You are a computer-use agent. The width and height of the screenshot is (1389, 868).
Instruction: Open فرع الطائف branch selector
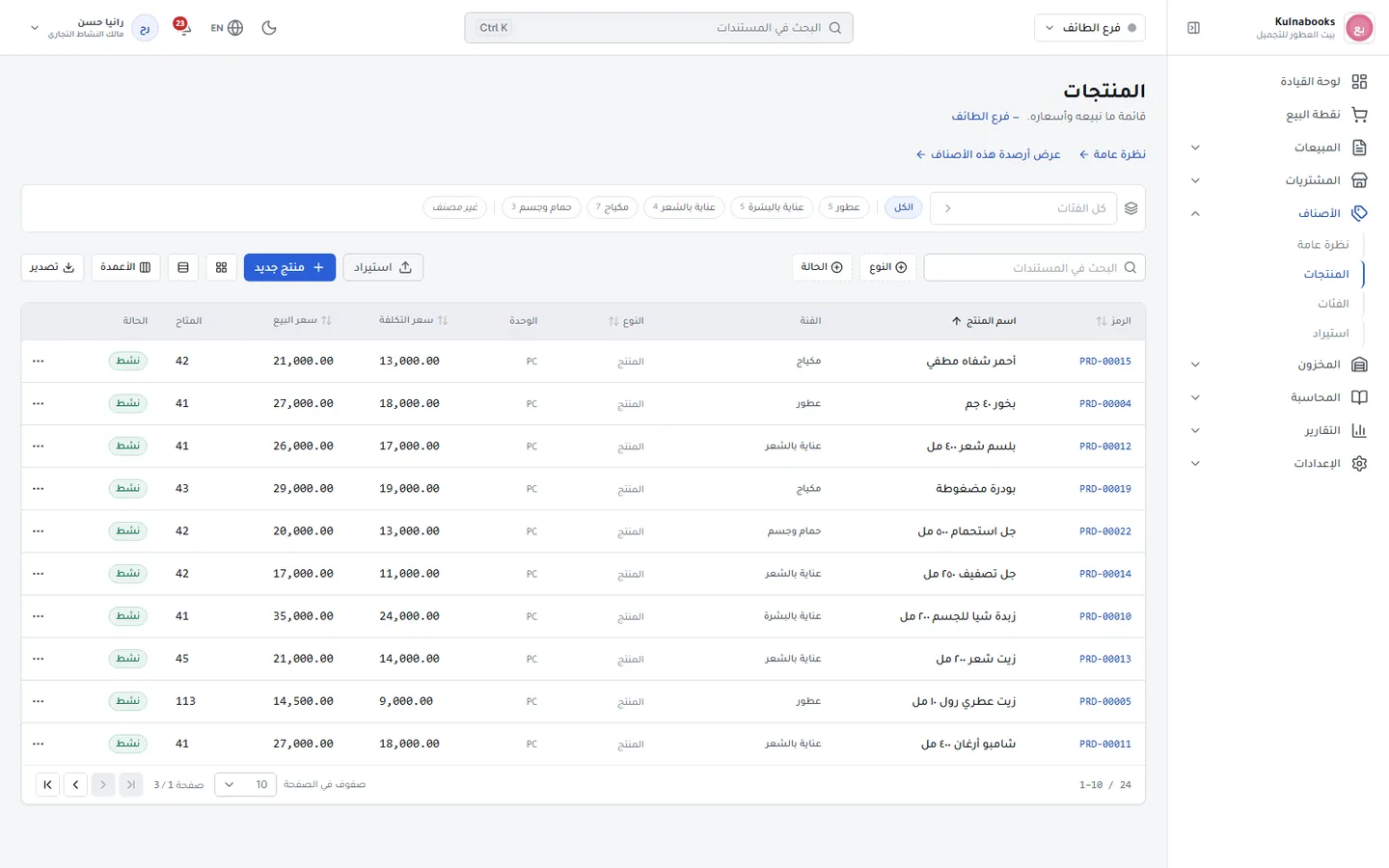coord(1090,28)
